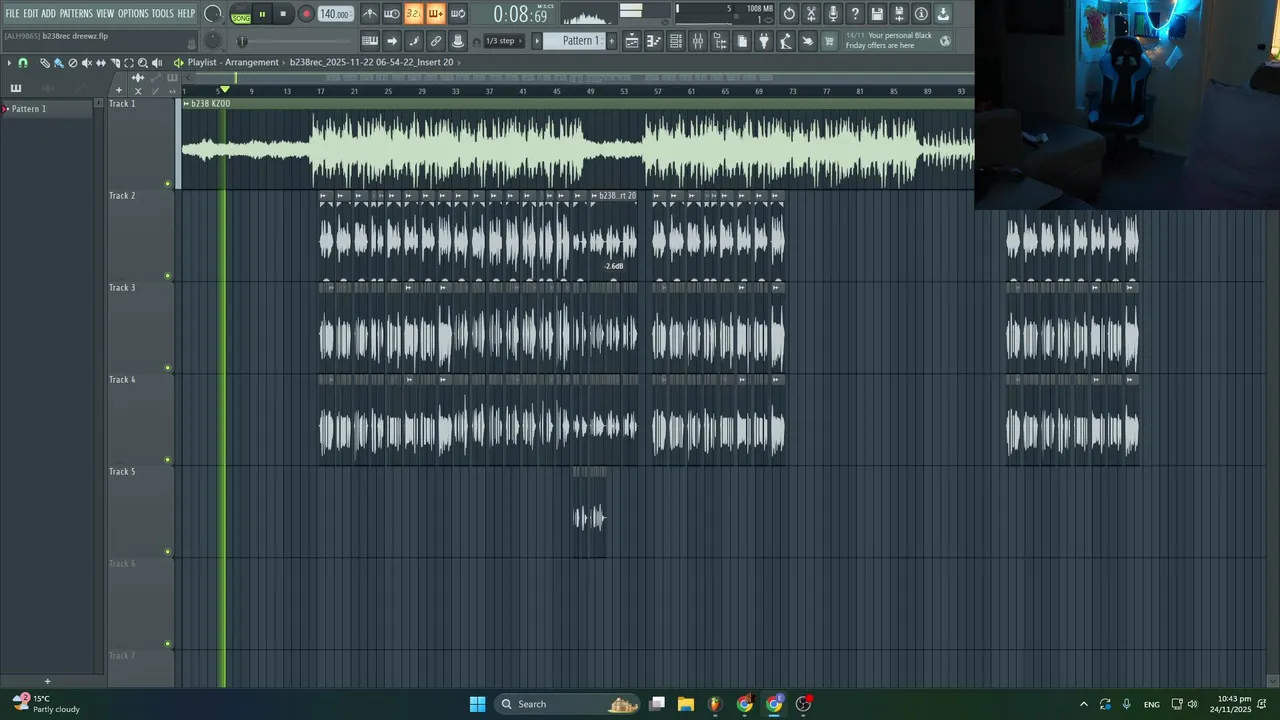Open the ADD menu
1280x720 pixels.
point(48,14)
